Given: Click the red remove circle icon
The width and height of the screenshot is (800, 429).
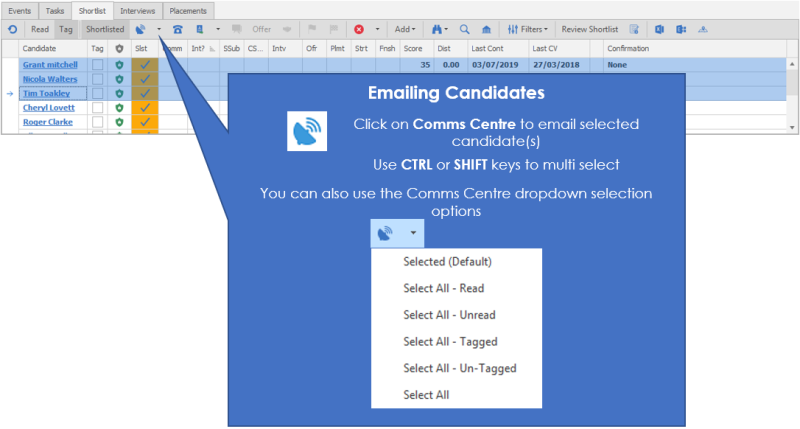Looking at the screenshot, I should click(359, 29).
